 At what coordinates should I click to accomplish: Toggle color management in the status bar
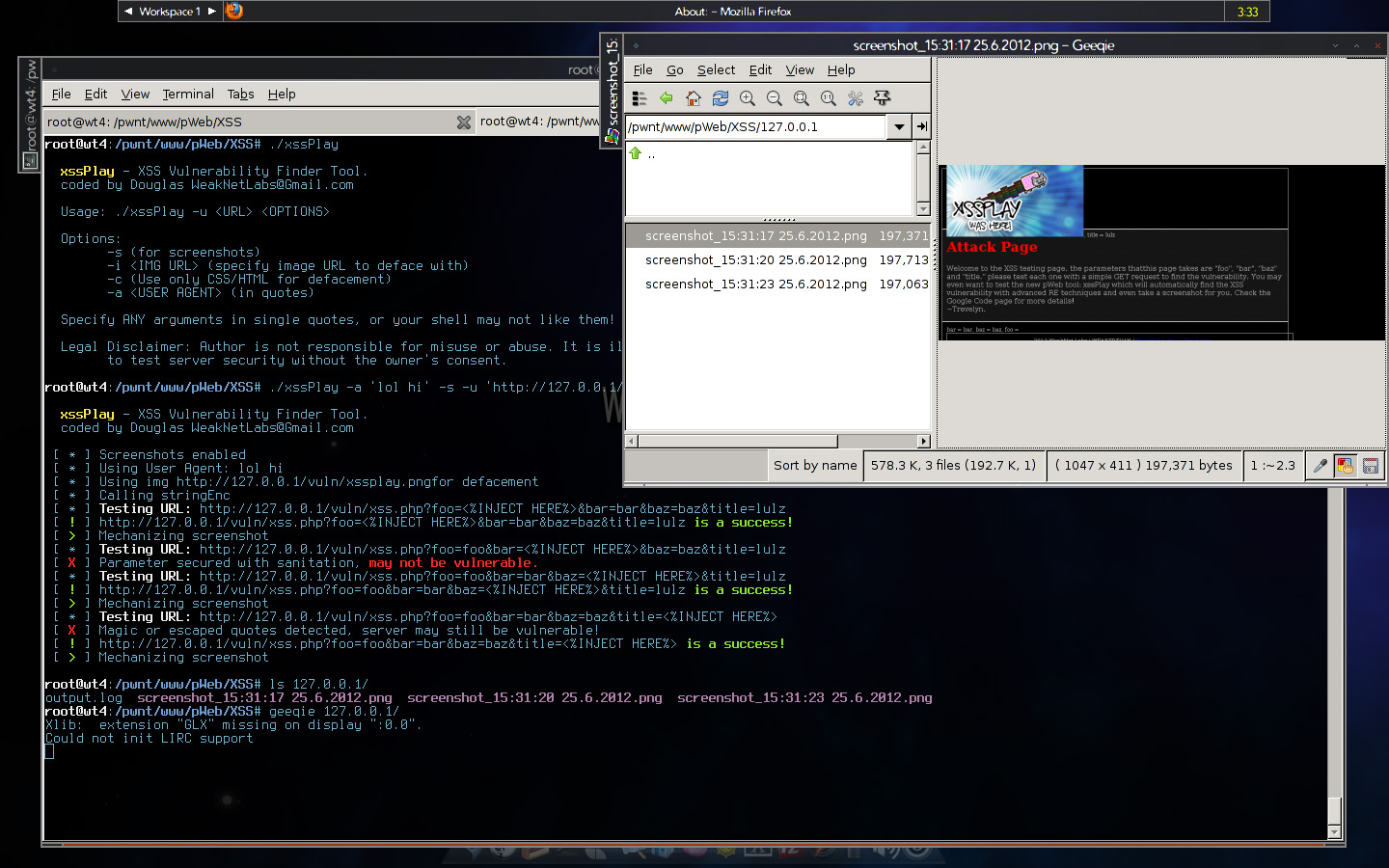pyautogui.click(x=1346, y=466)
